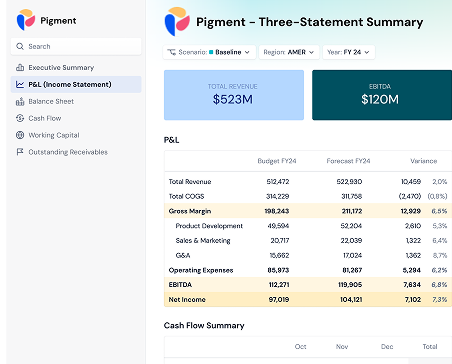The width and height of the screenshot is (452, 364).
Task: Click EBITDA budget value 112,271
Action: point(279,285)
